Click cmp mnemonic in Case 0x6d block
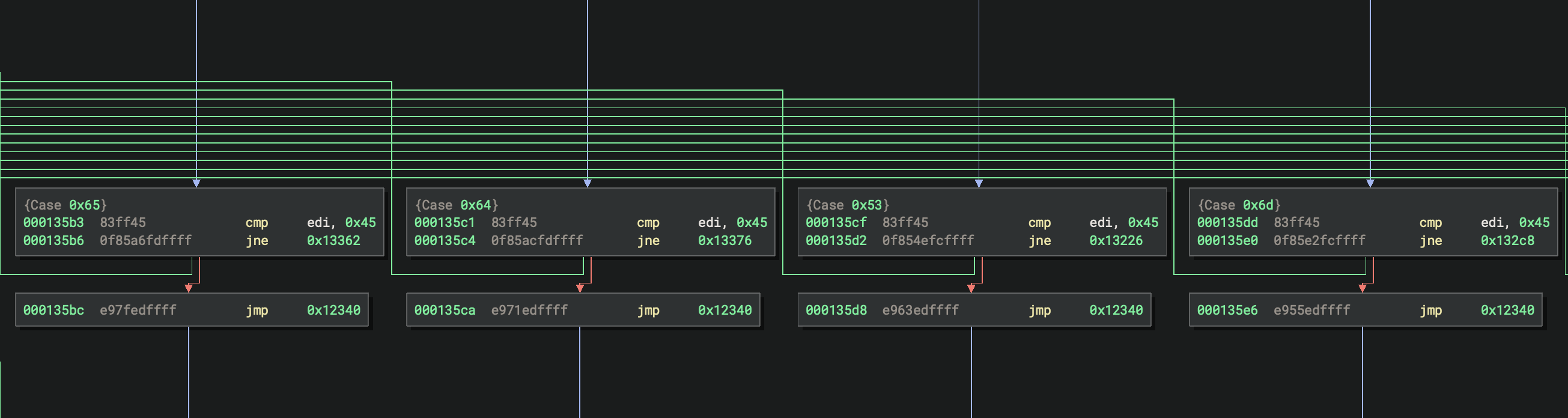Viewport: 1568px width, 418px height. 1431,223
